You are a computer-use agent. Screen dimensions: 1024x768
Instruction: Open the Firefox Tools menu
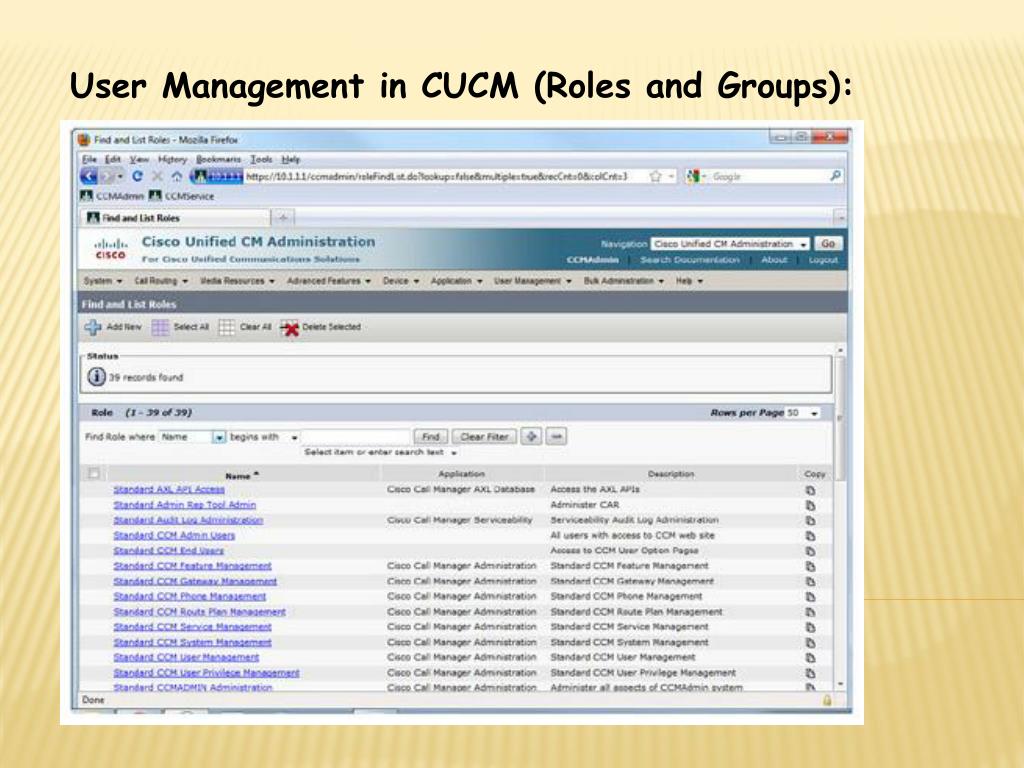coord(261,159)
